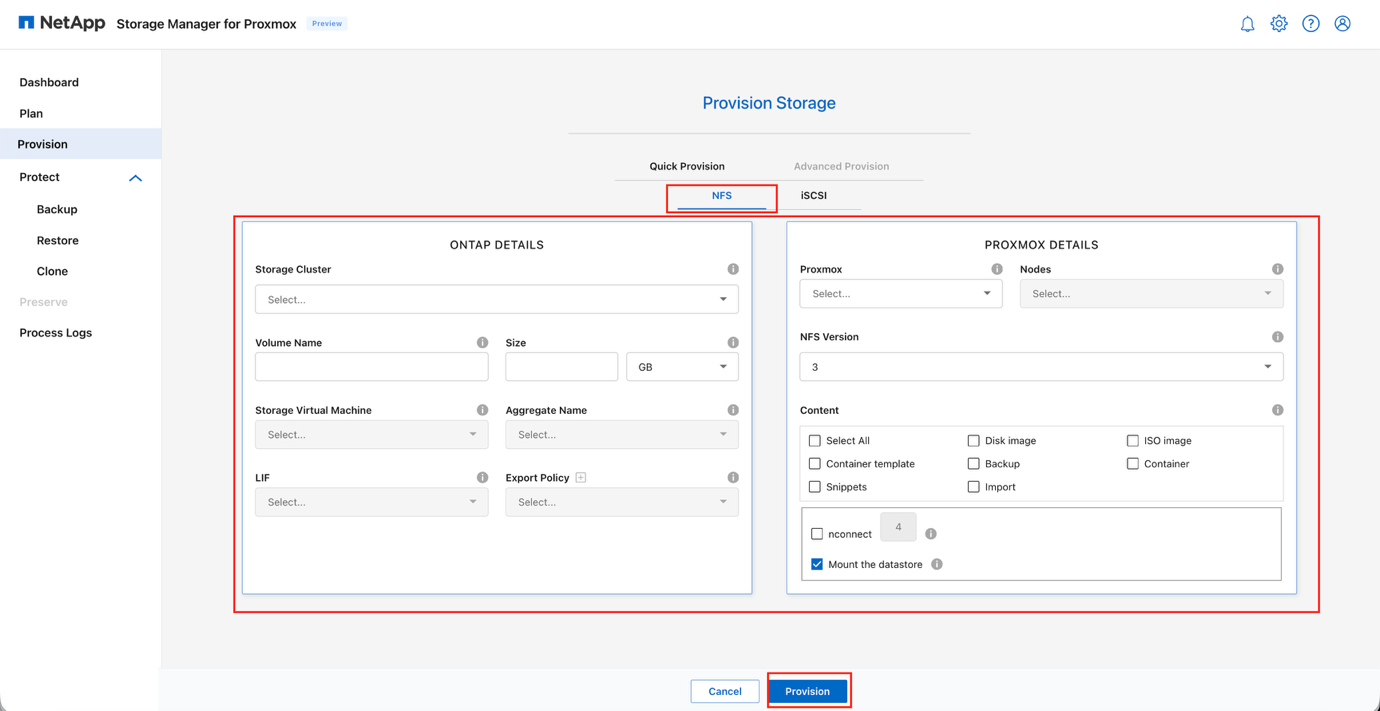Click the help question mark icon
The width and height of the screenshot is (1380, 711).
point(1311,23)
